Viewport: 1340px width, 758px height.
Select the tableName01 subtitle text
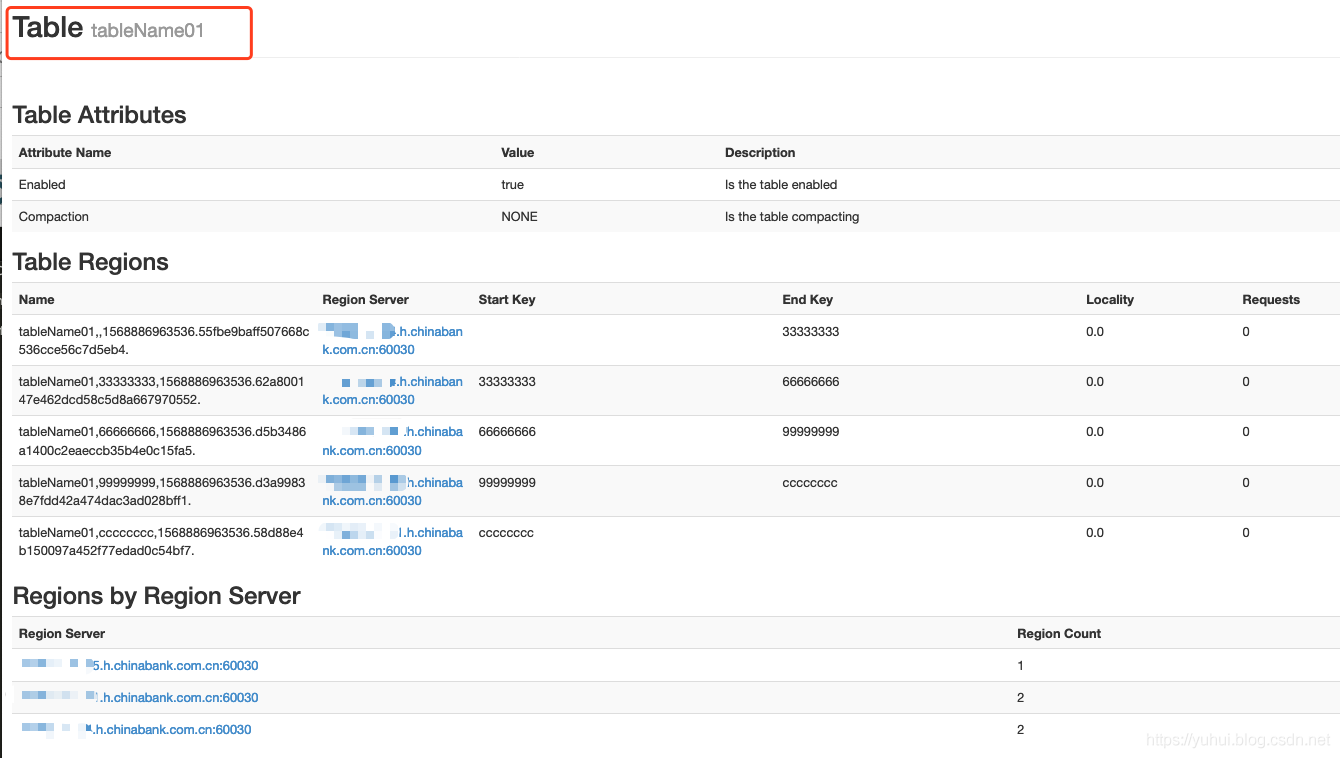click(x=148, y=31)
